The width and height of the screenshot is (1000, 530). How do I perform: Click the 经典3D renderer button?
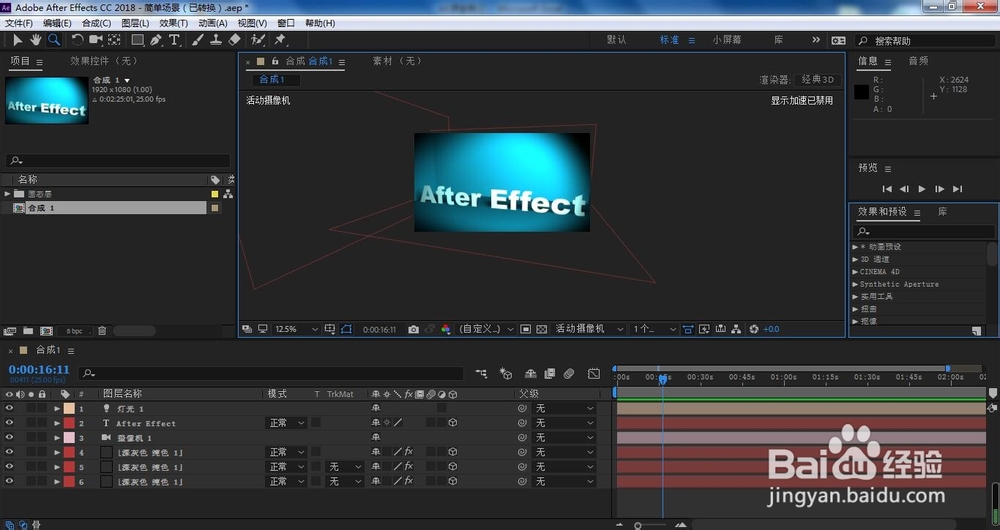(x=818, y=80)
